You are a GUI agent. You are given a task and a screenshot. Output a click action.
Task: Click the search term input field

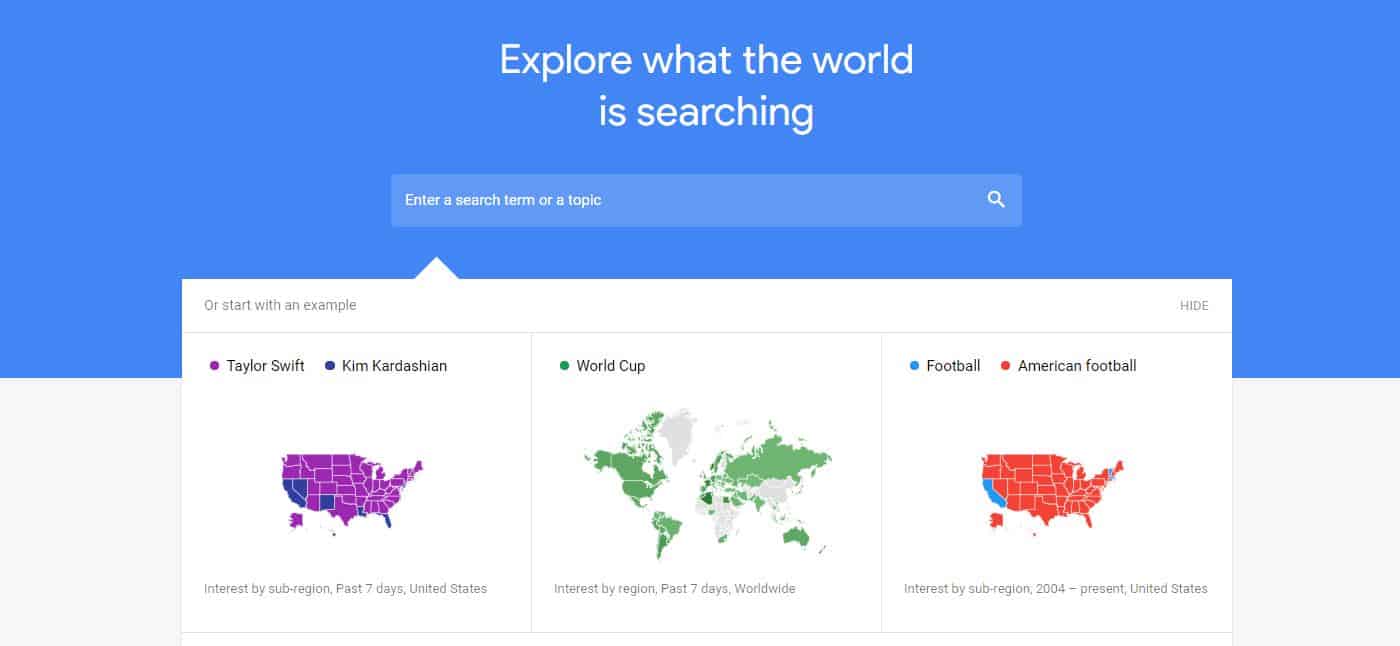[706, 200]
